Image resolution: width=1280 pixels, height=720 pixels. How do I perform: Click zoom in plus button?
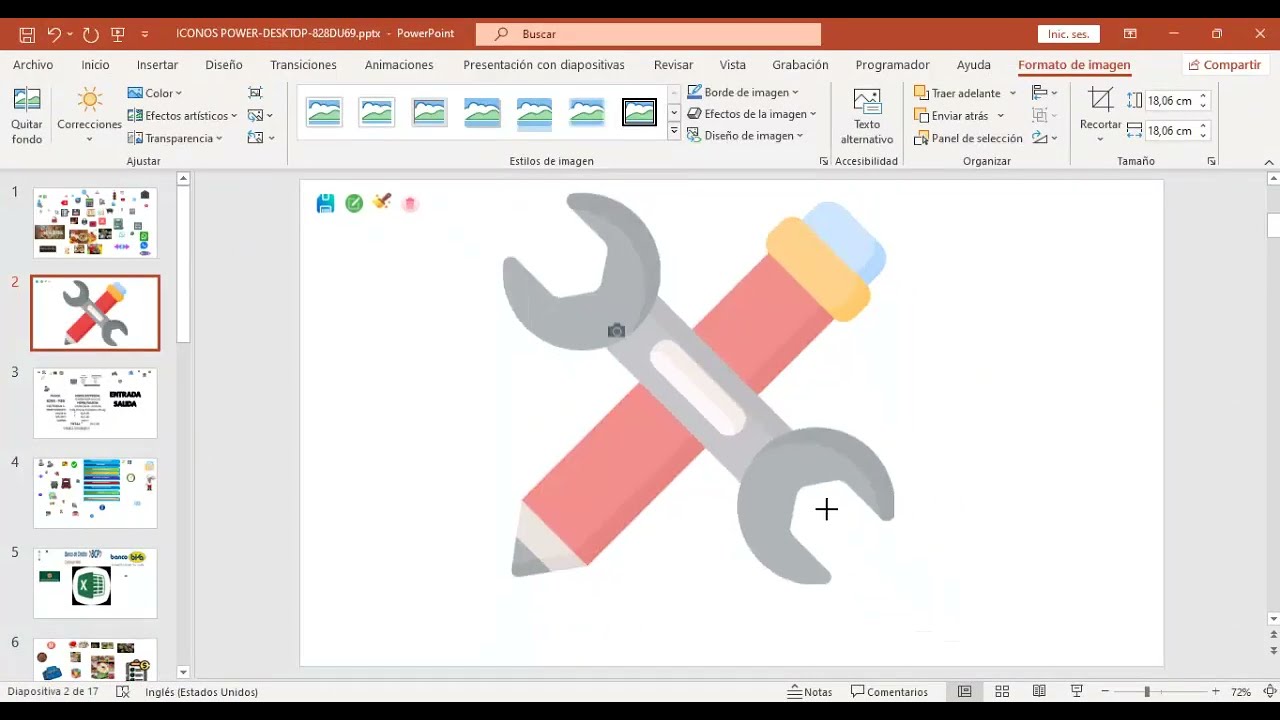[1215, 692]
